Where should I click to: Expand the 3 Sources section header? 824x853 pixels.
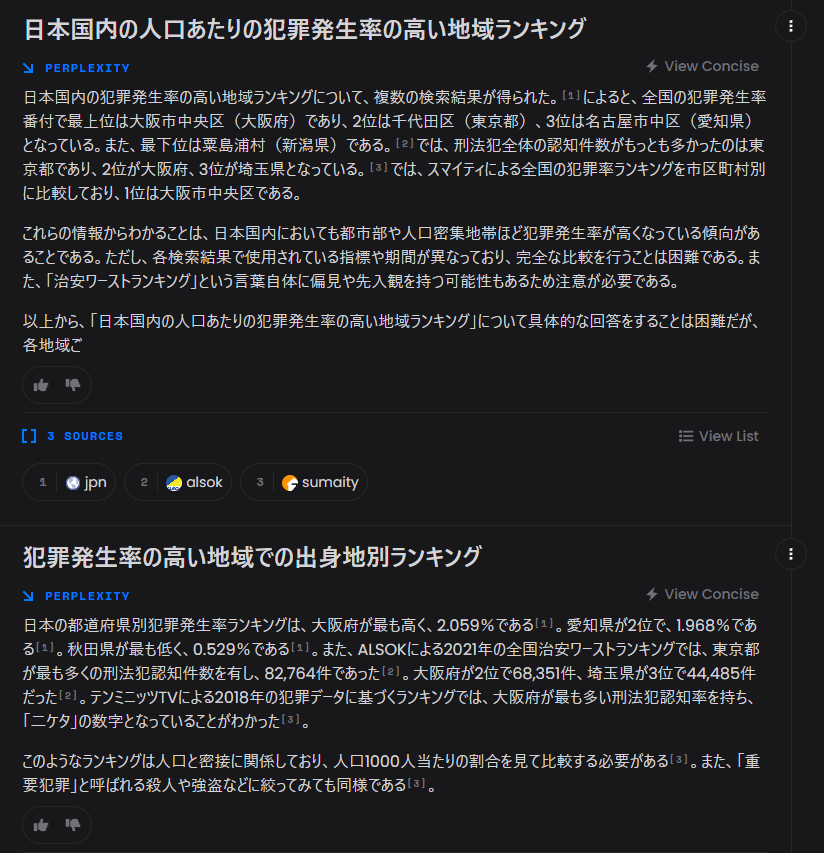pos(72,436)
